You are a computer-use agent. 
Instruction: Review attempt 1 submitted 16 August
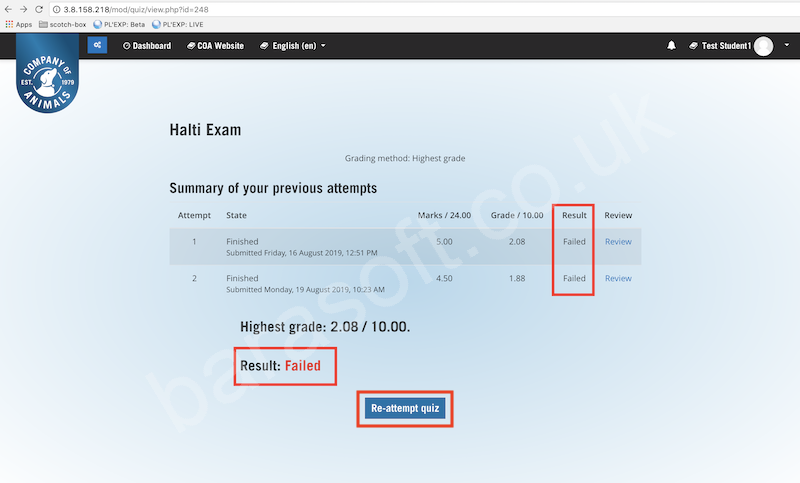click(618, 242)
